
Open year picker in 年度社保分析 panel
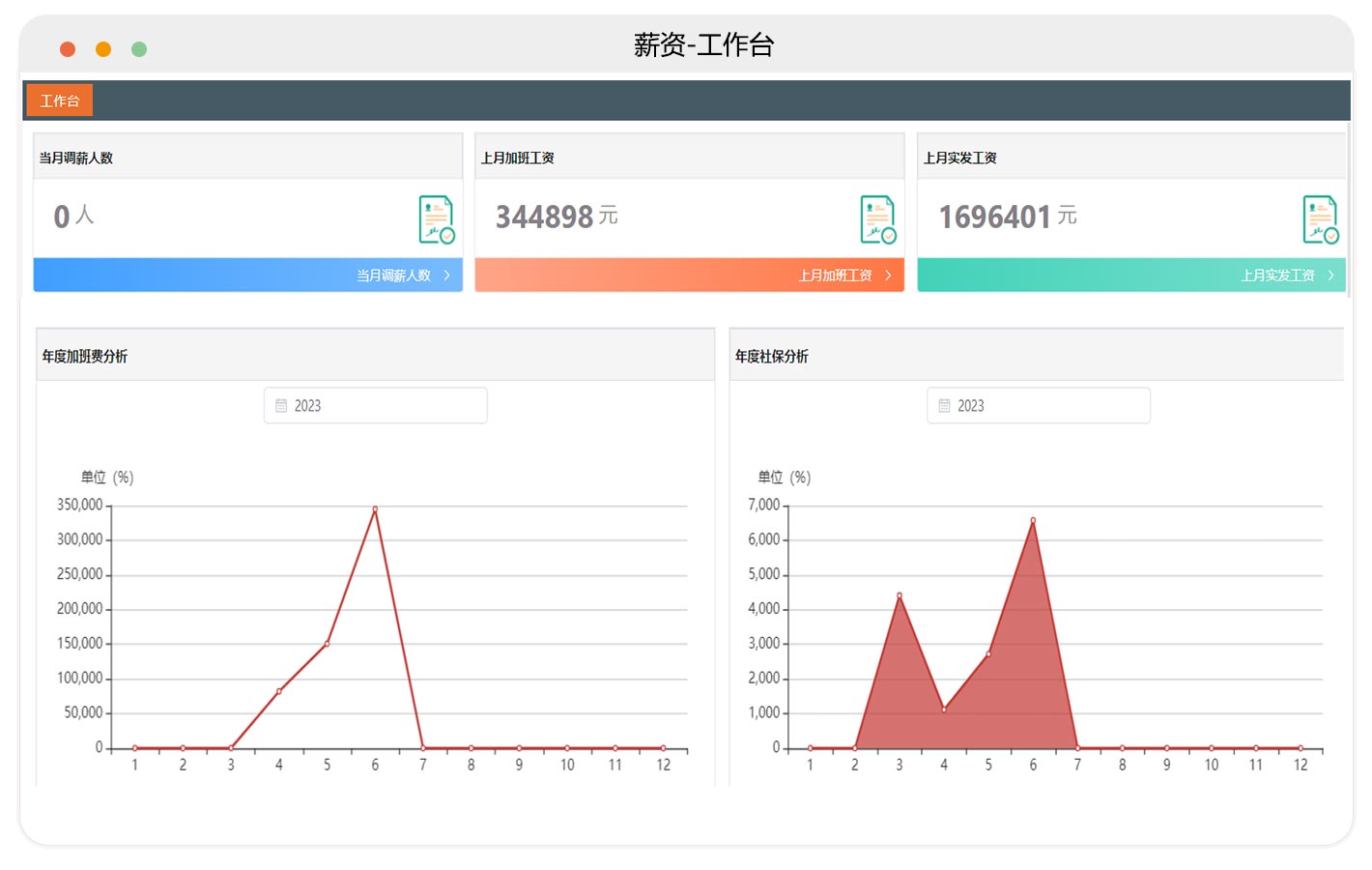point(1039,406)
